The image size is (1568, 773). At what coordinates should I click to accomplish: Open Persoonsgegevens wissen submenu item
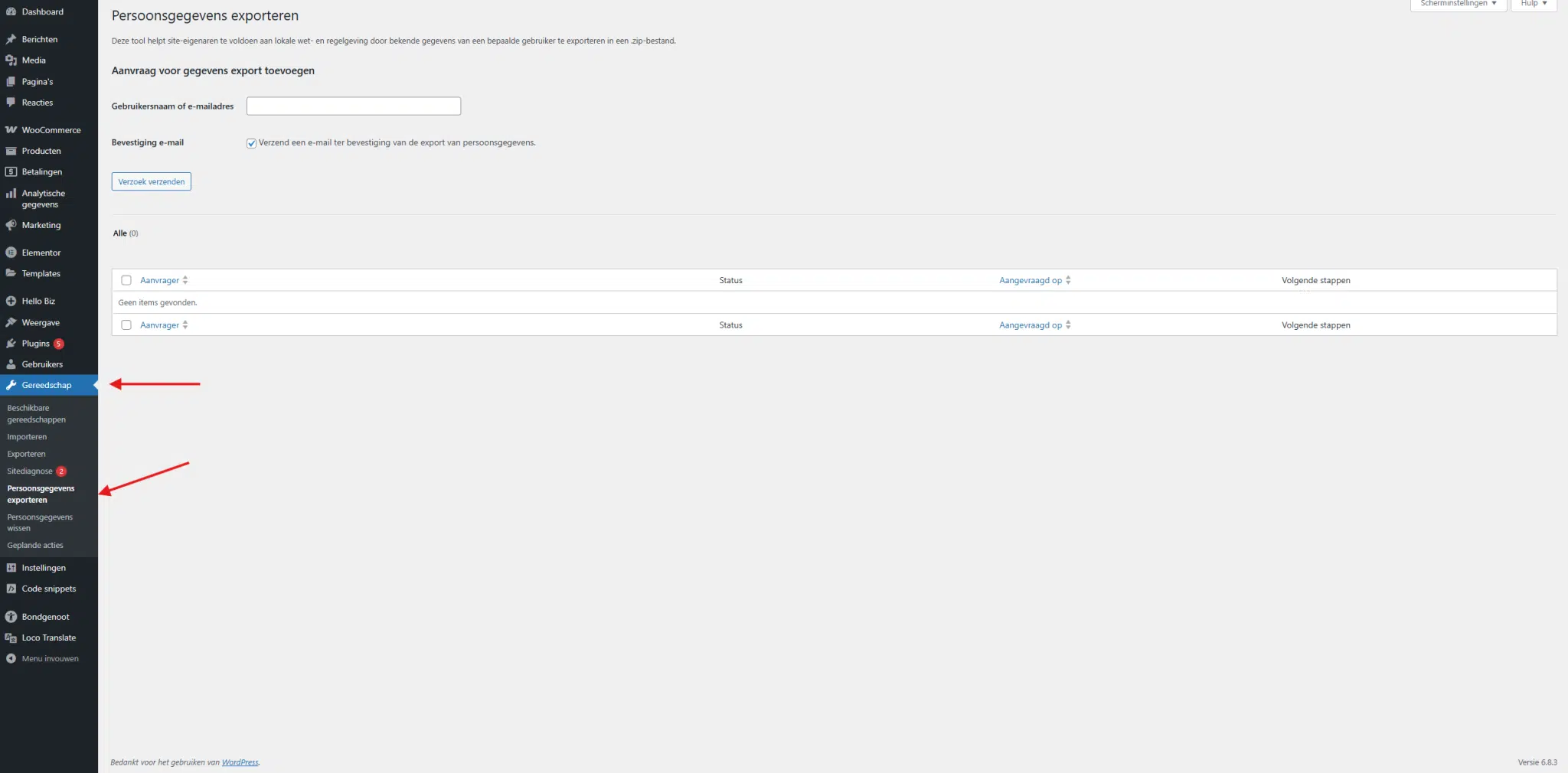pyautogui.click(x=40, y=523)
